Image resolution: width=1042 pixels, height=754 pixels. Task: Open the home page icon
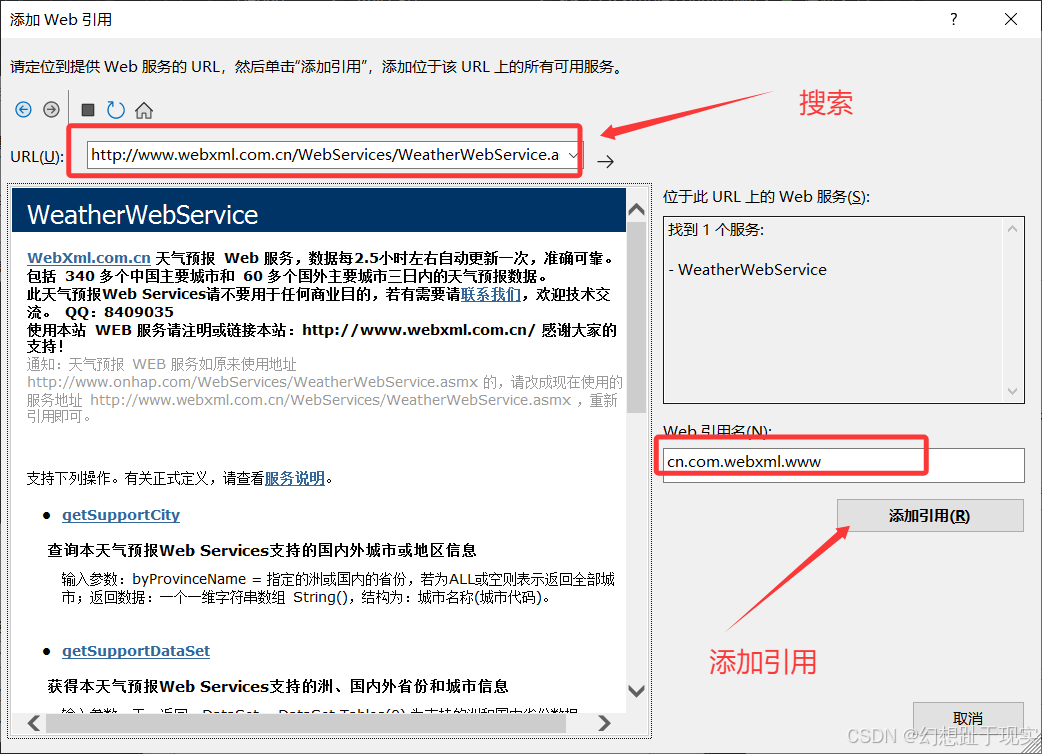click(x=144, y=110)
